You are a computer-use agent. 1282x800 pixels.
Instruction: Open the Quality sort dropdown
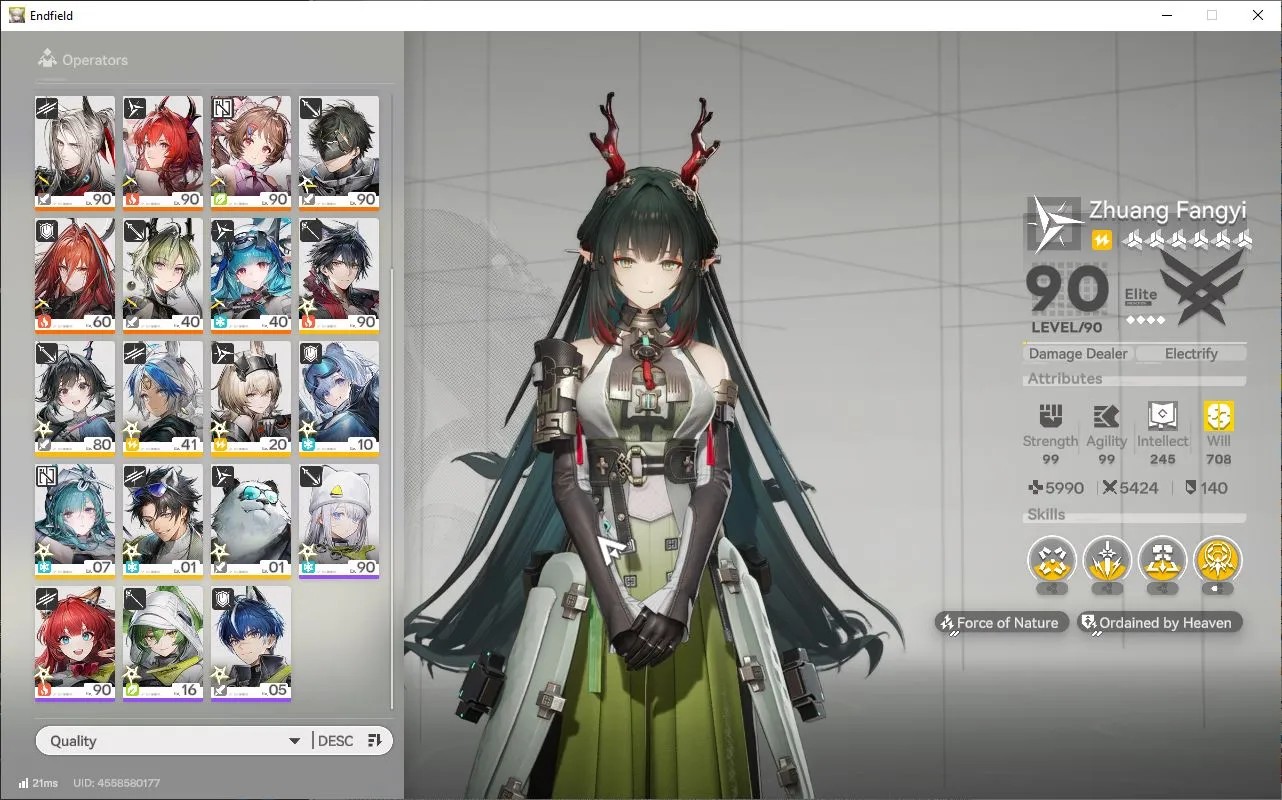[x=173, y=741]
